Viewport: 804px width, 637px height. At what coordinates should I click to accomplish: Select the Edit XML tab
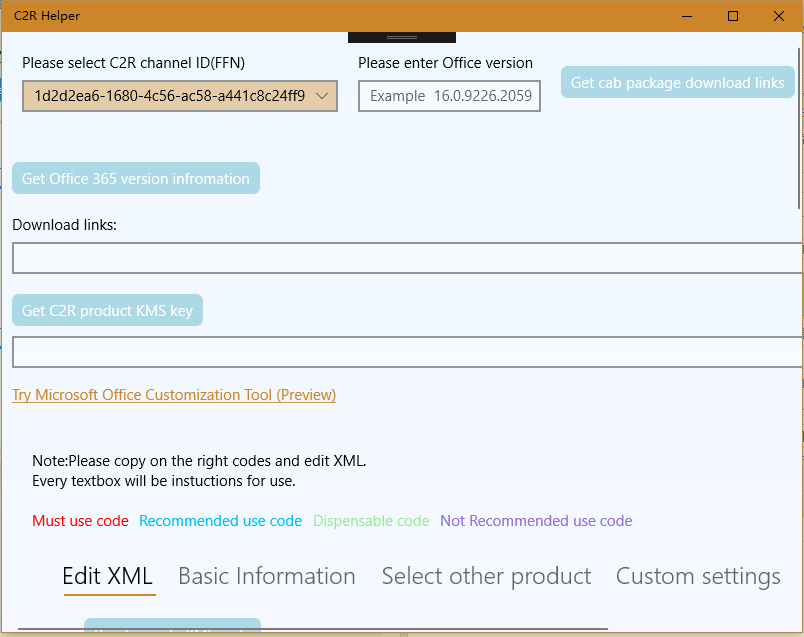pyautogui.click(x=109, y=576)
